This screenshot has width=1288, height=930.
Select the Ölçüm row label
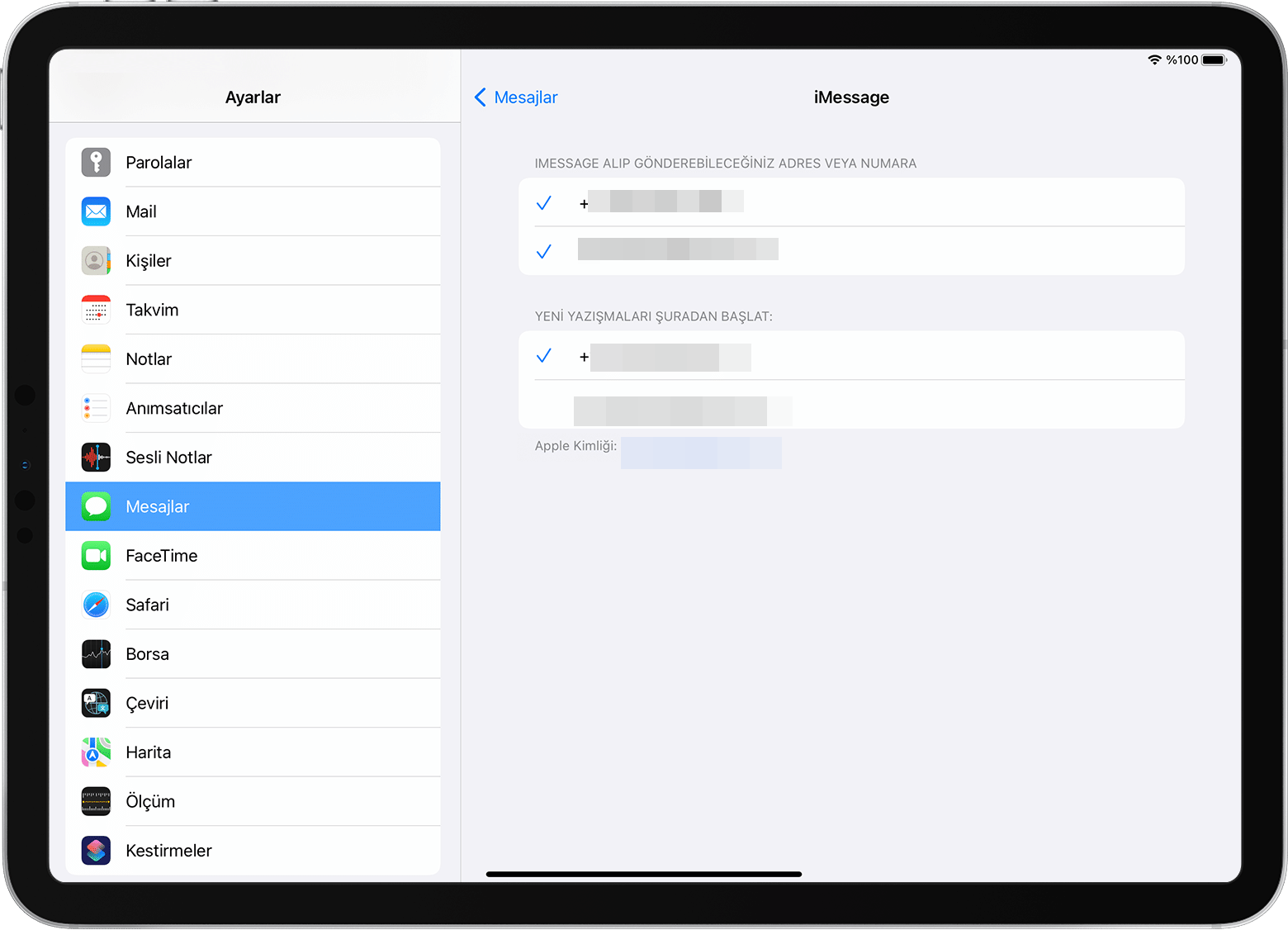point(150,802)
